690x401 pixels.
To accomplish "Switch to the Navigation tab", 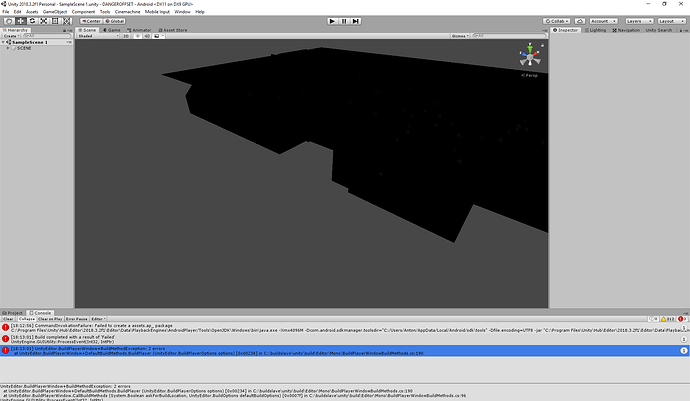I will (x=626, y=30).
